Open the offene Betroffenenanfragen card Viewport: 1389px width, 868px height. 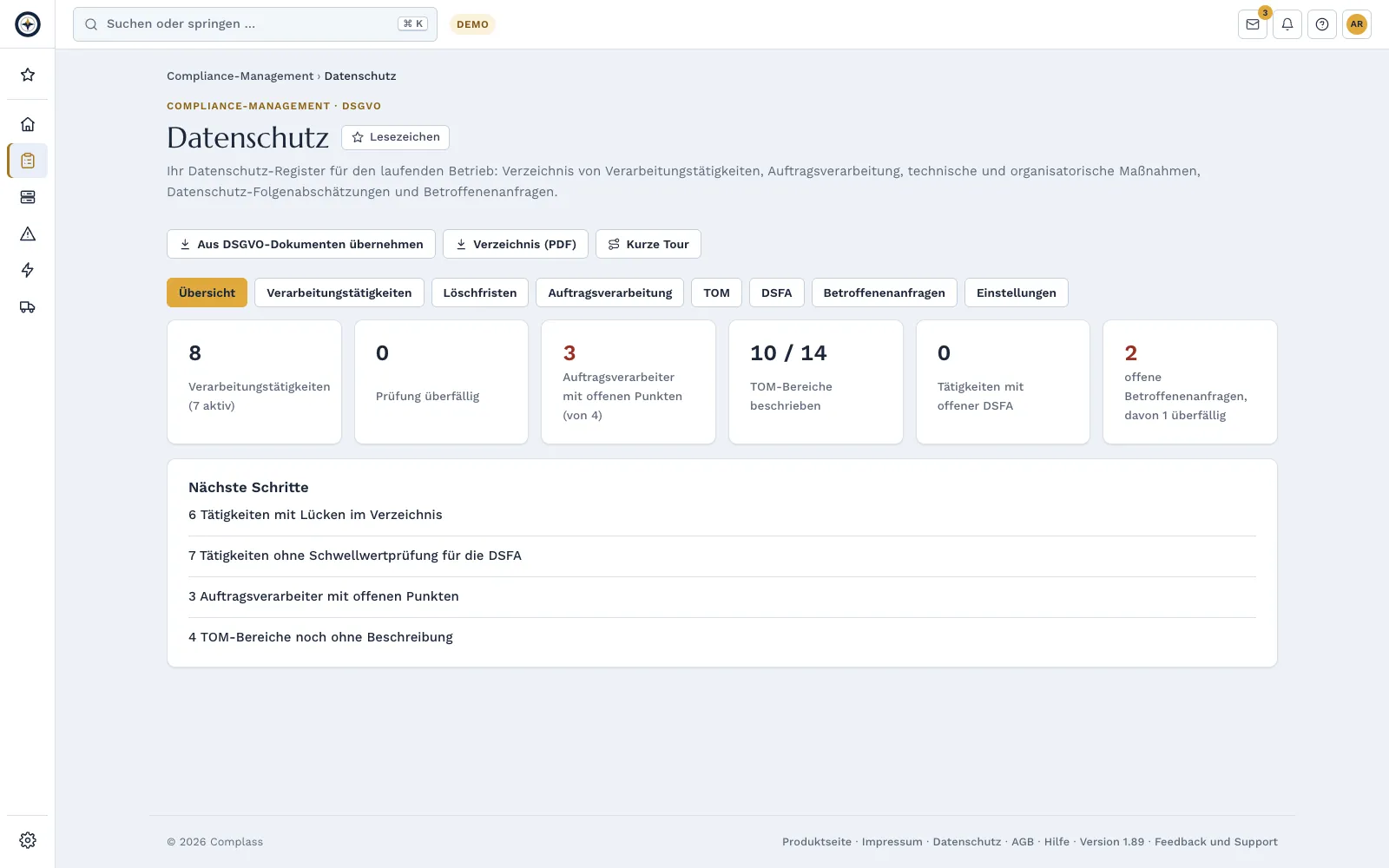tap(1190, 382)
